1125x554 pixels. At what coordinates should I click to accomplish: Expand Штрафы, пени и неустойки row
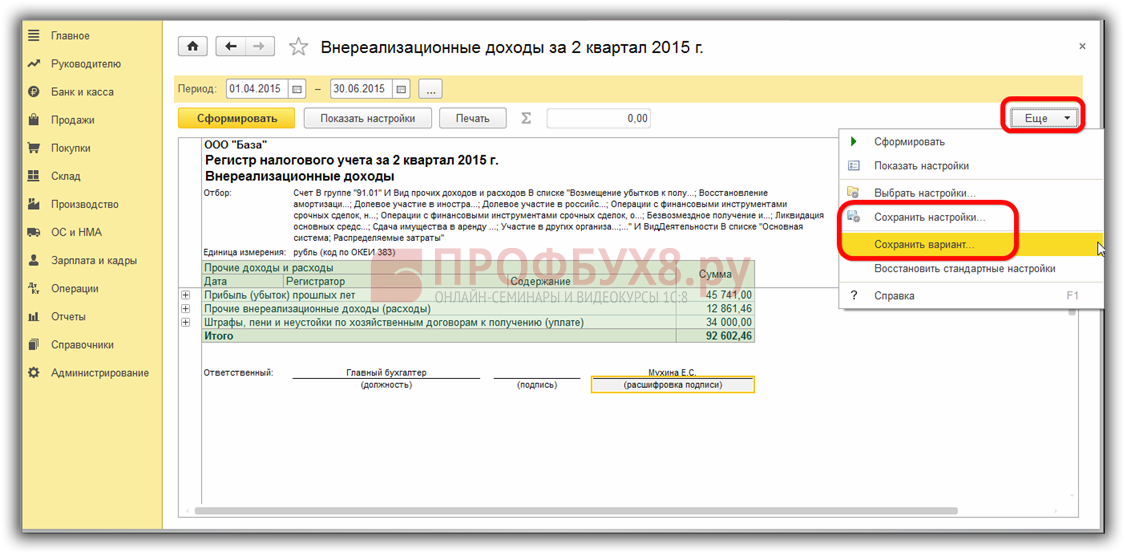click(x=185, y=323)
